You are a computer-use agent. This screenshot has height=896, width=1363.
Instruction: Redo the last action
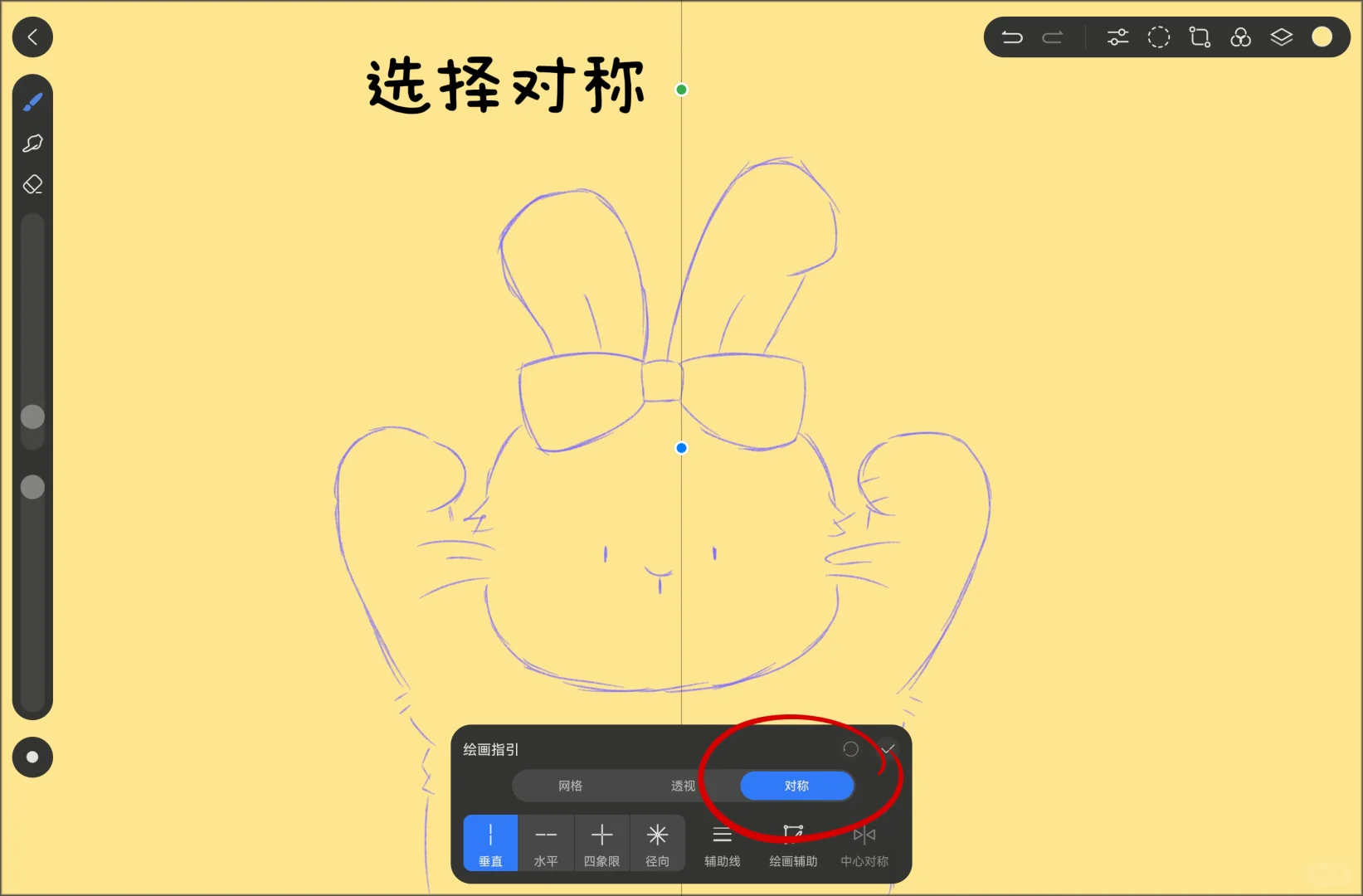[x=1054, y=37]
